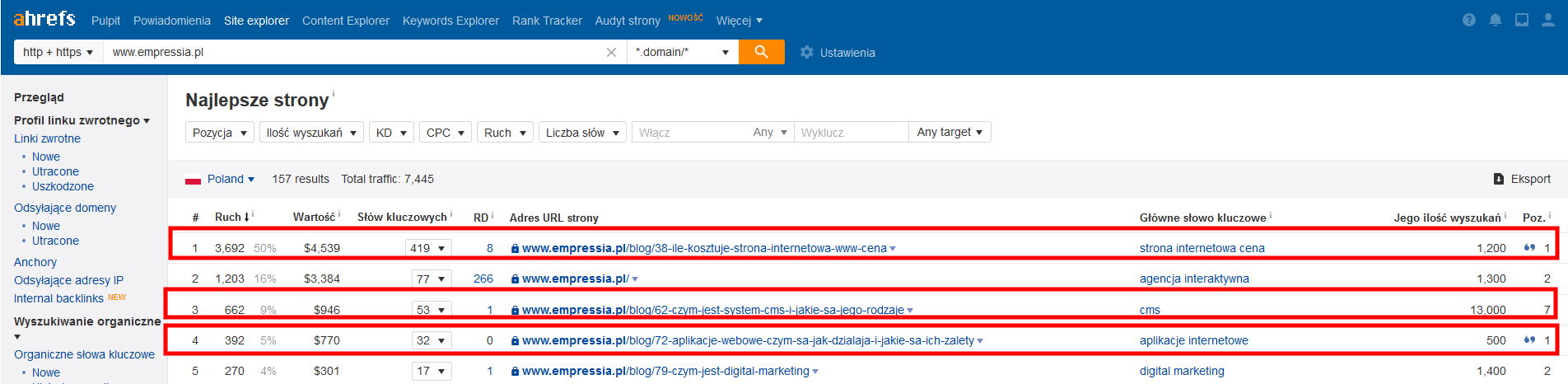Open Keywords Explorer
1568x384 pixels.
(x=450, y=21)
